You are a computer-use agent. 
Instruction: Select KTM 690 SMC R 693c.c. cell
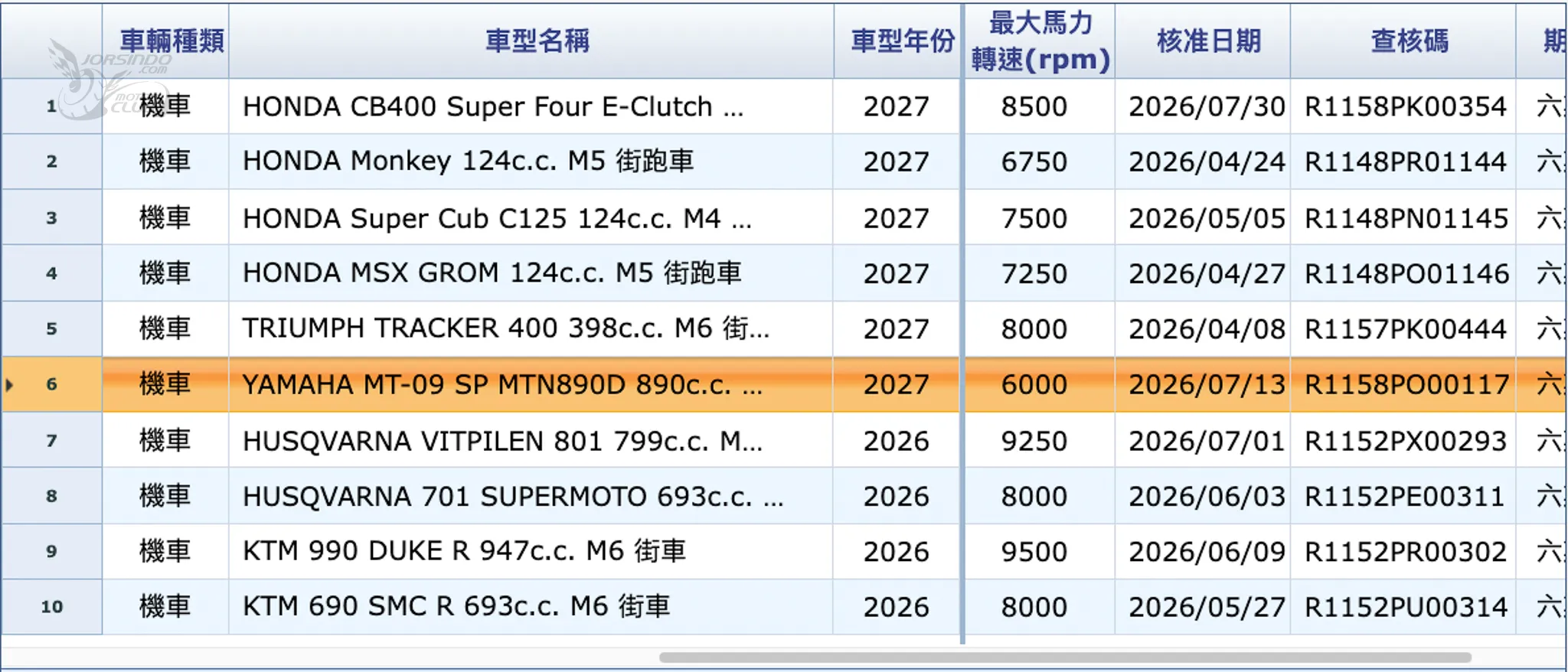coord(531,607)
